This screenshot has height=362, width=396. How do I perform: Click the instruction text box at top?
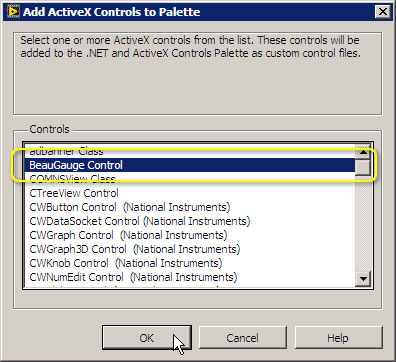click(198, 74)
